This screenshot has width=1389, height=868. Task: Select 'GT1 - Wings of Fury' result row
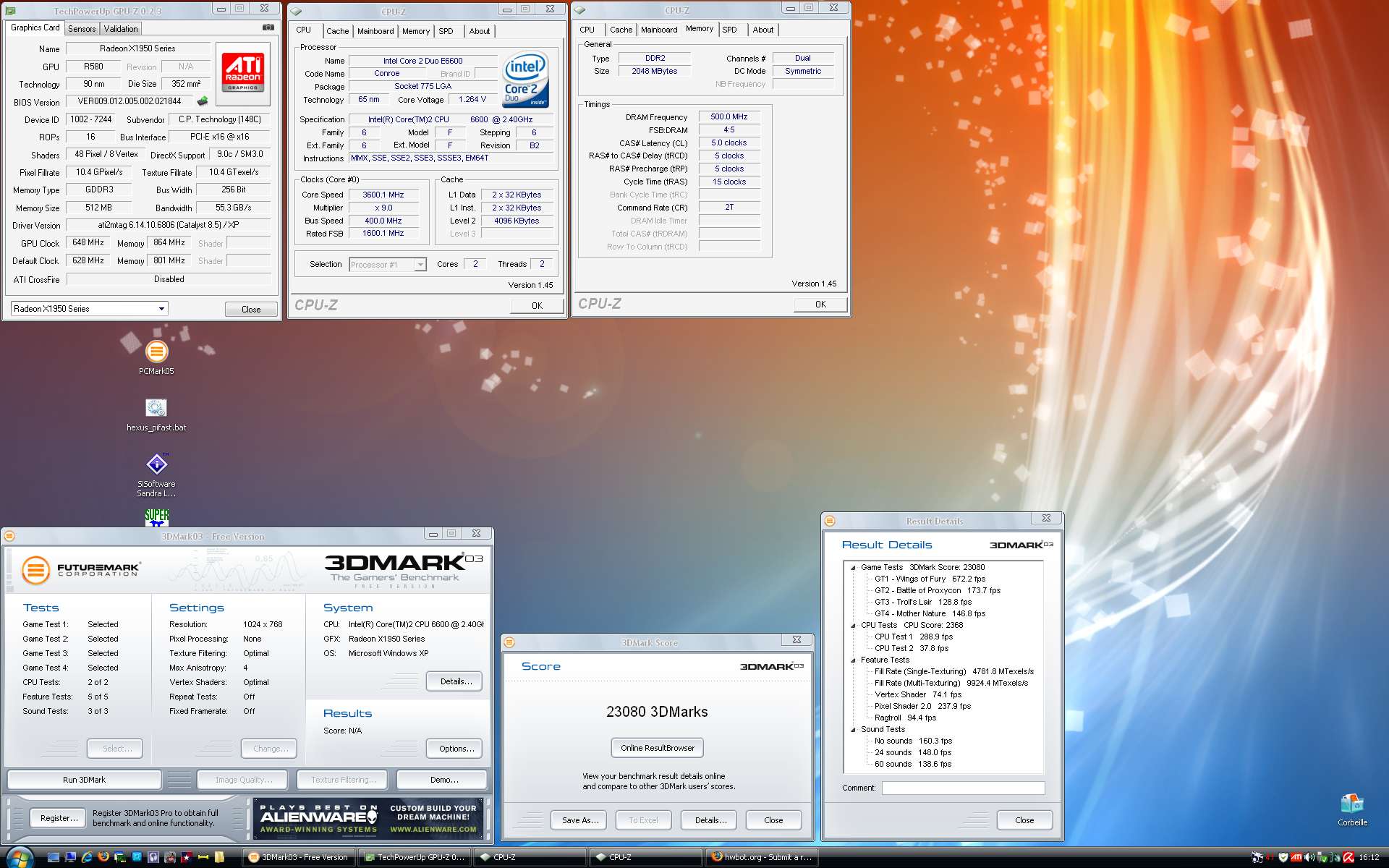pos(930,579)
